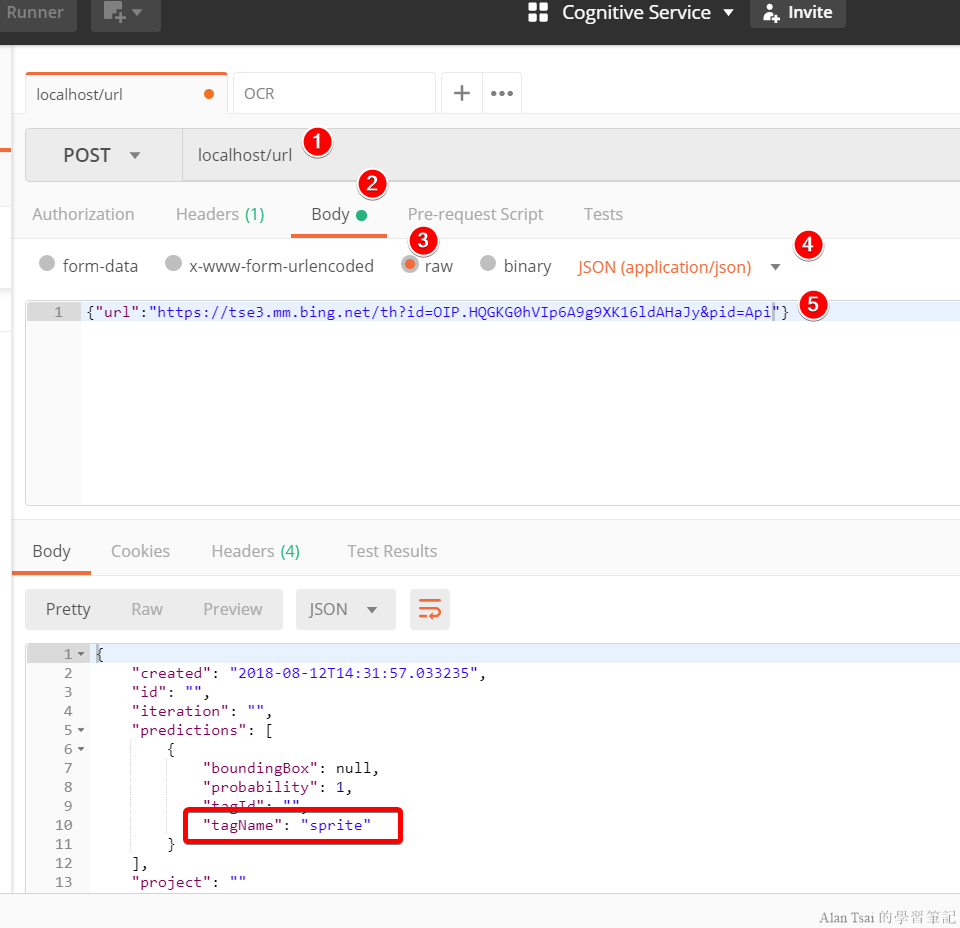
Task: Collapse the predictions array at line 5
Action: (x=81, y=730)
